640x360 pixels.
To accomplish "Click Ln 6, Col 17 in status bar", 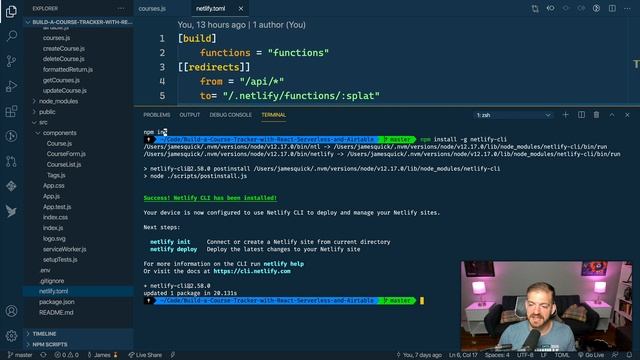I will coord(463,355).
